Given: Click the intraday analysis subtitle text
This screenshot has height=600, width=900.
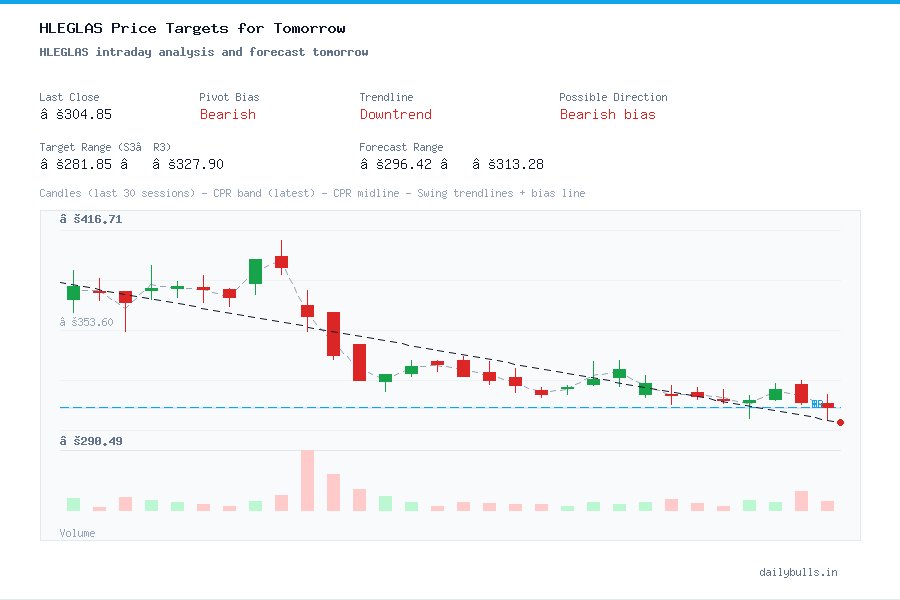Looking at the screenshot, I should coord(203,52).
